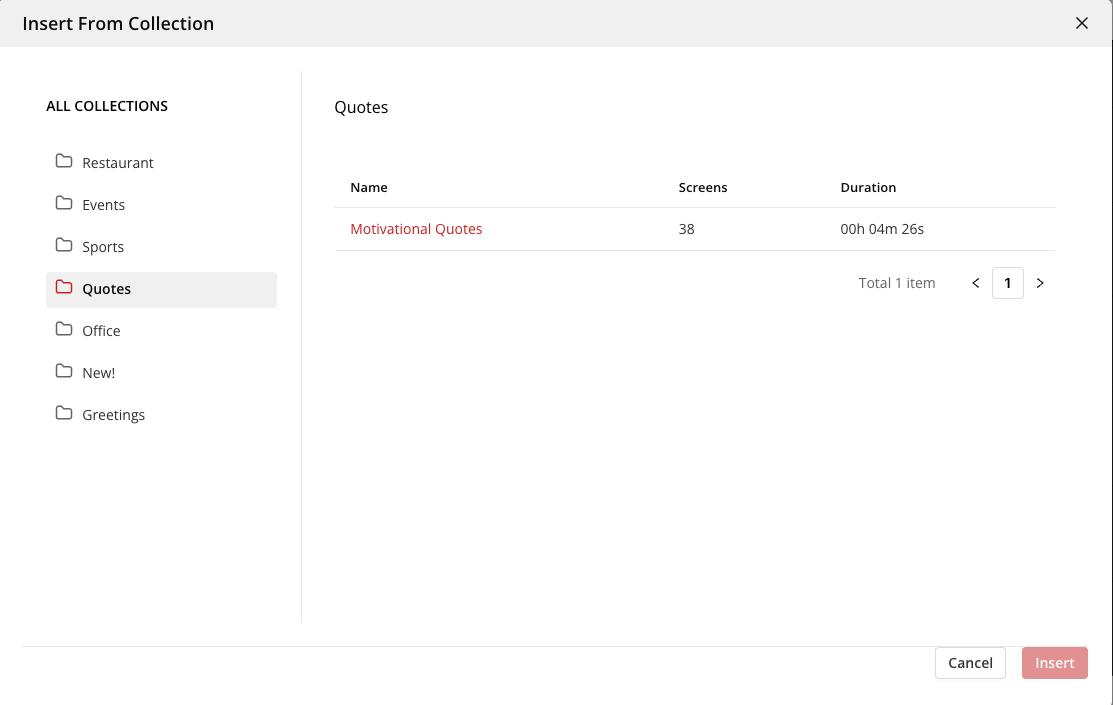The width and height of the screenshot is (1113, 705).
Task: Select page 1 in pagination
Action: (1007, 283)
